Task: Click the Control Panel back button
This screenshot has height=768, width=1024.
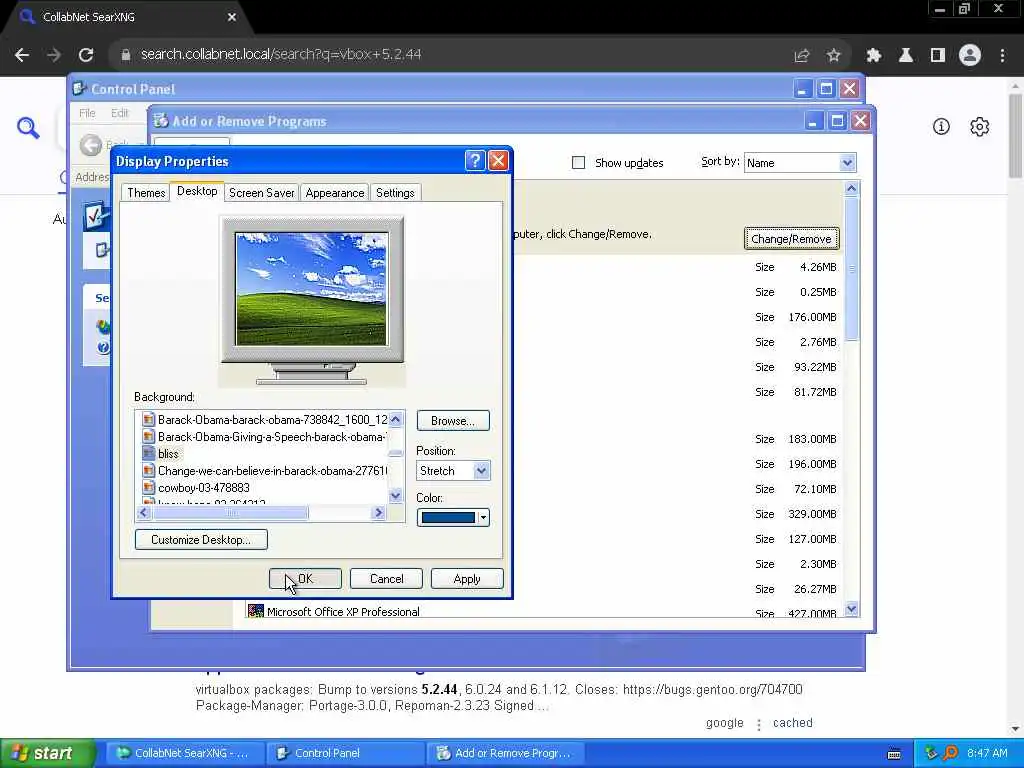Action: pos(91,144)
